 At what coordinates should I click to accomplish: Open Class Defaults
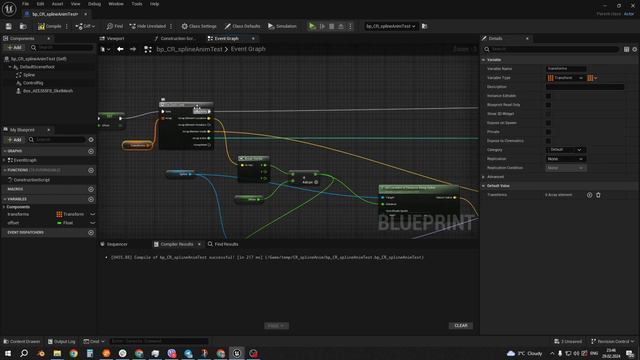tap(242, 26)
